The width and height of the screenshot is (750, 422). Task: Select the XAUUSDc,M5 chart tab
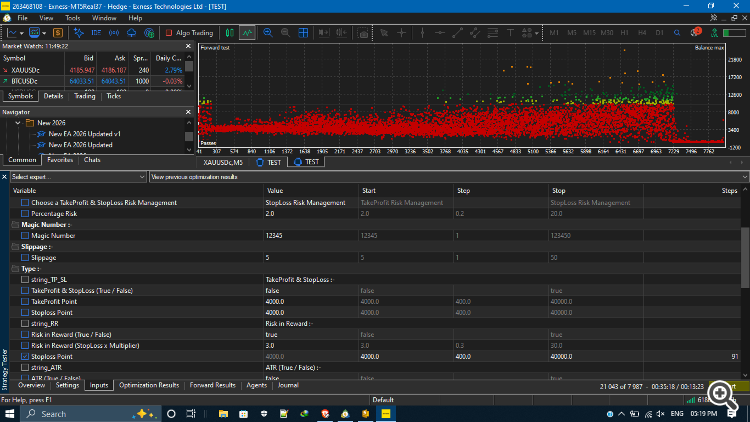coord(223,162)
